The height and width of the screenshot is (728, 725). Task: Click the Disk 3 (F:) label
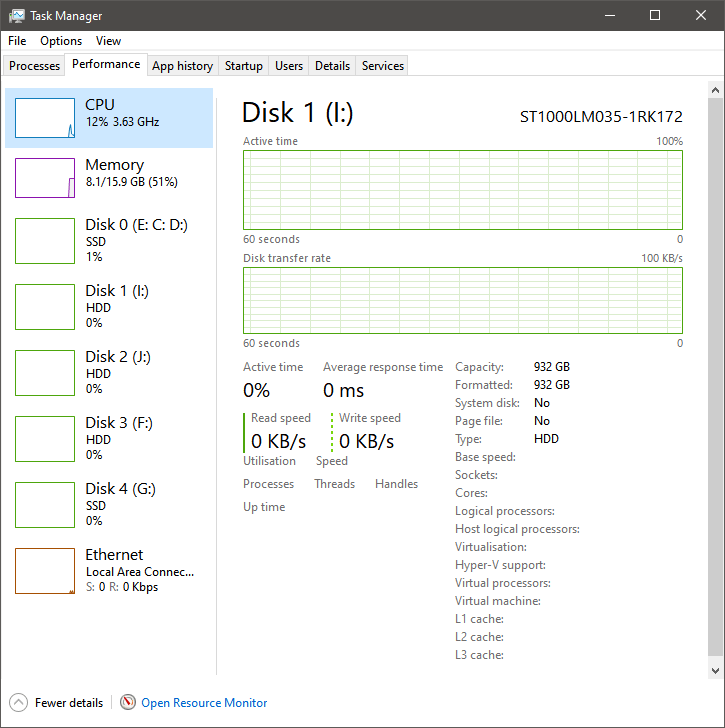[119, 422]
